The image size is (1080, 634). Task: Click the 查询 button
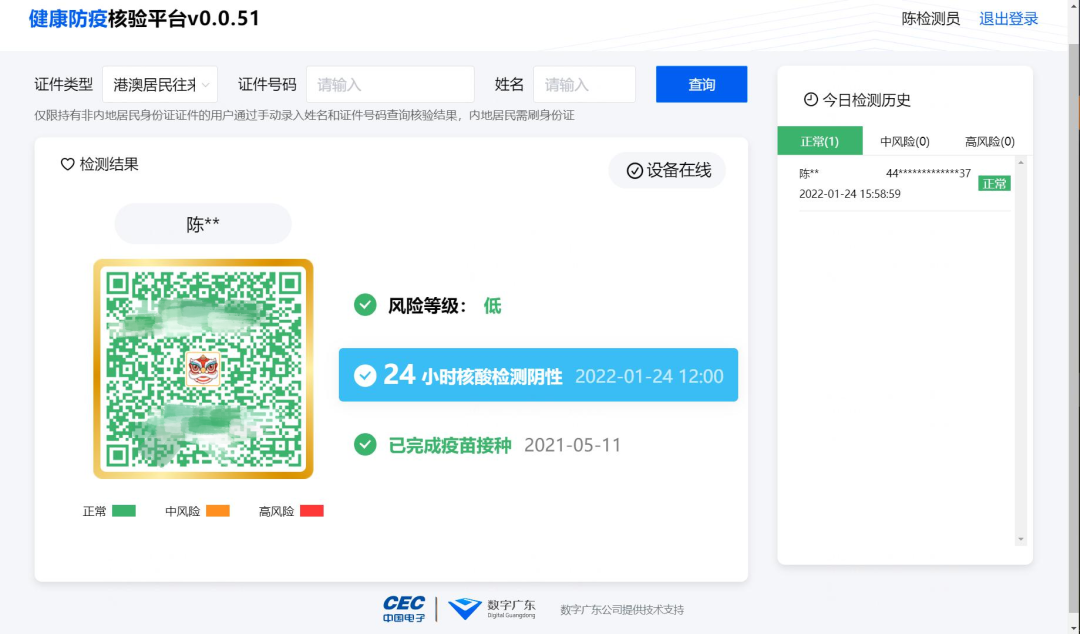(701, 84)
